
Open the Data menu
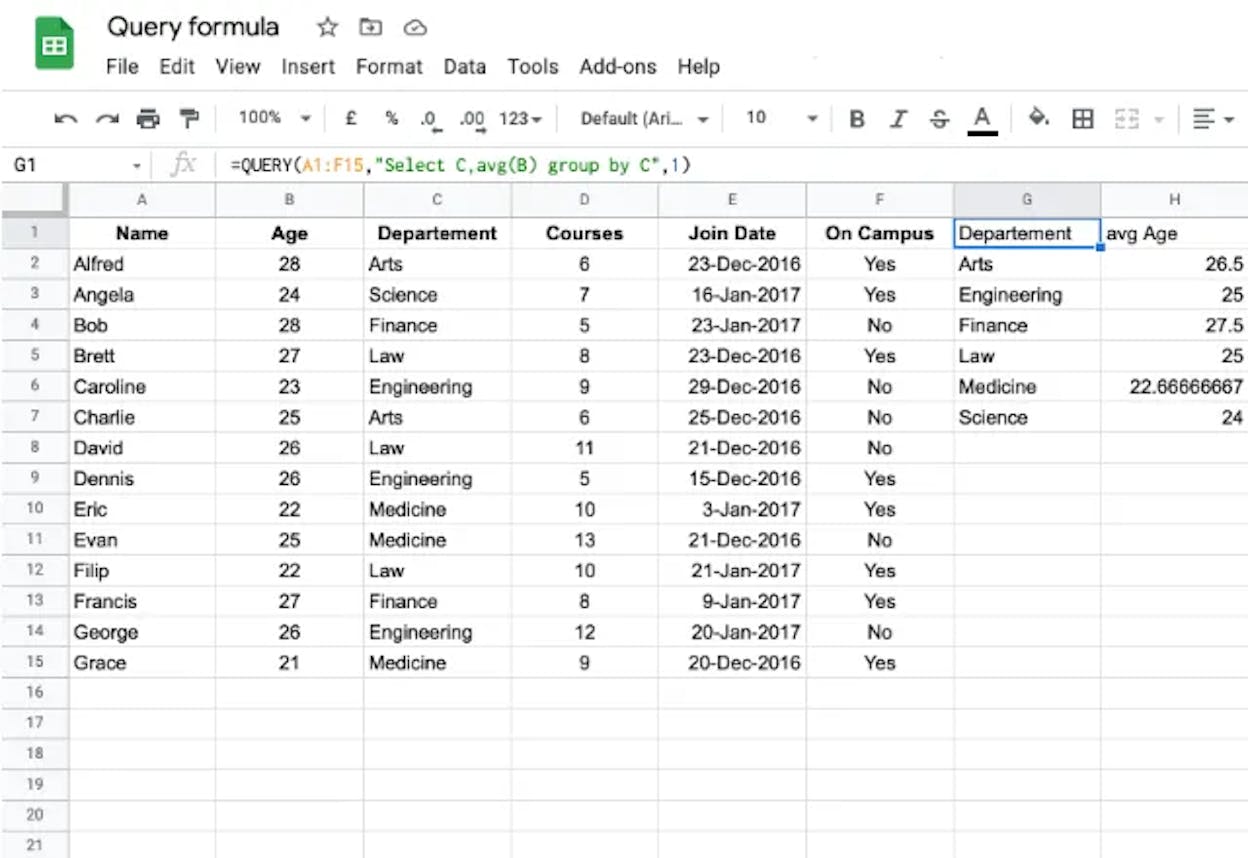coord(465,67)
